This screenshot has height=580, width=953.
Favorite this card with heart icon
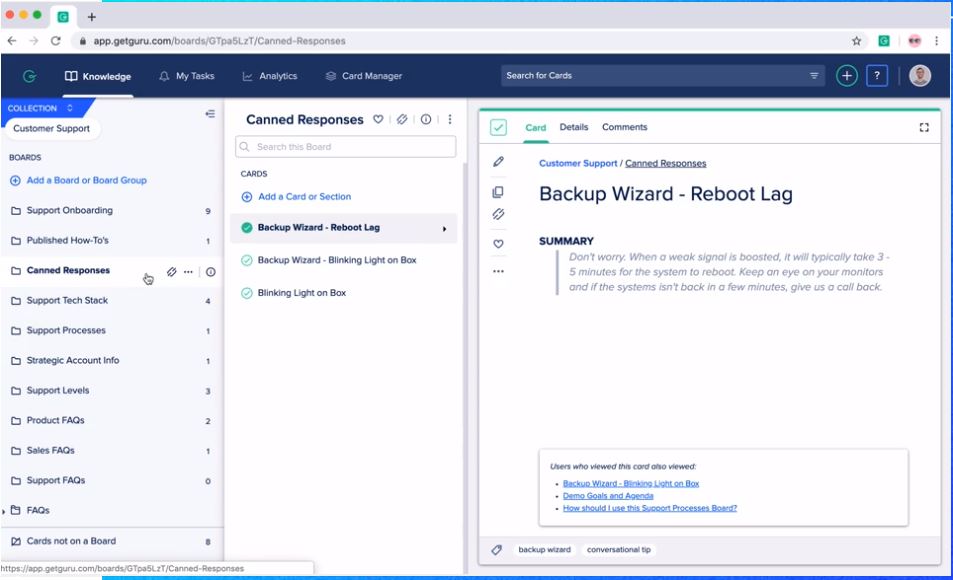pyautogui.click(x=498, y=244)
